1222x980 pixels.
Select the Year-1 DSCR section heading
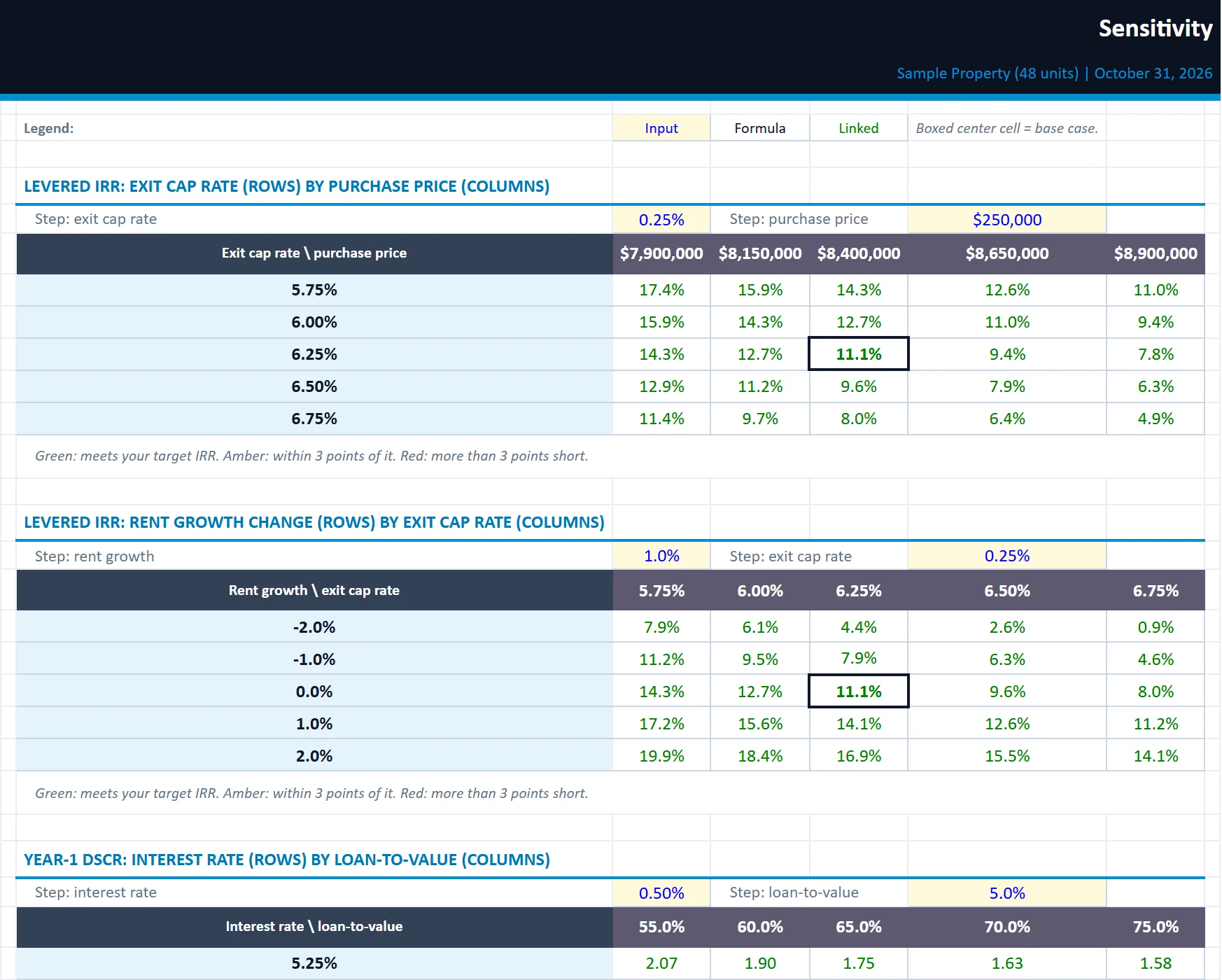[287, 860]
